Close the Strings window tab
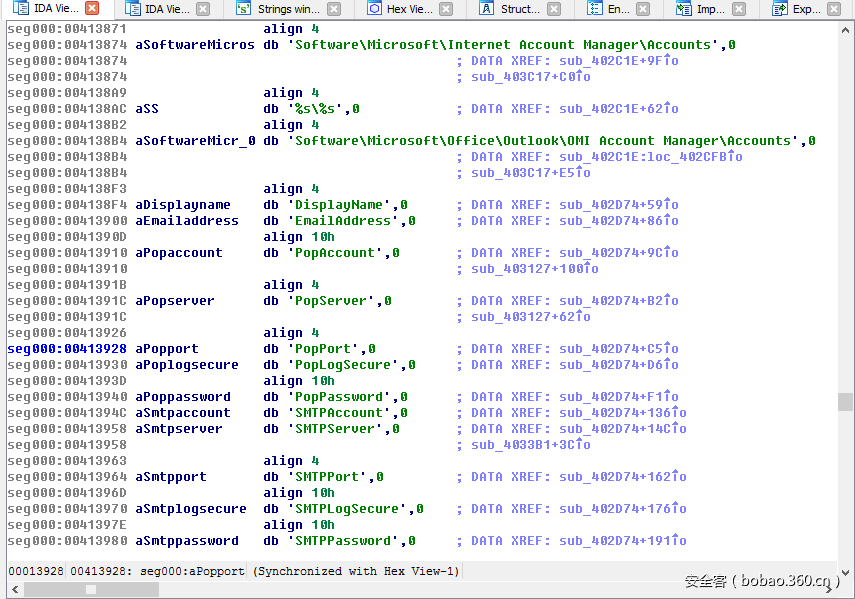Screen dimensions: 855x599 pyautogui.click(x=333, y=9)
